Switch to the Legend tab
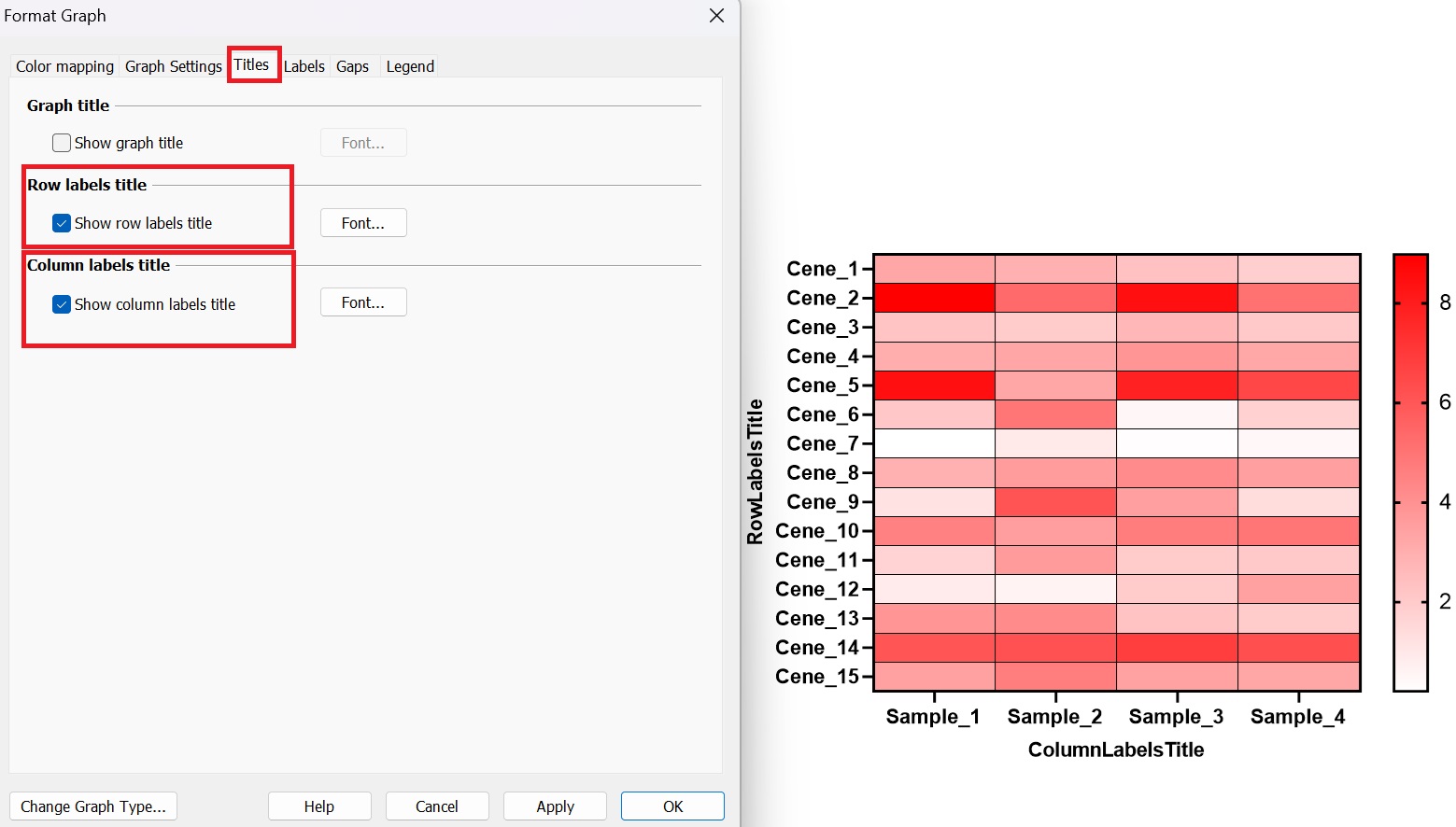Viewport: 1456px width, 827px height. (x=410, y=66)
